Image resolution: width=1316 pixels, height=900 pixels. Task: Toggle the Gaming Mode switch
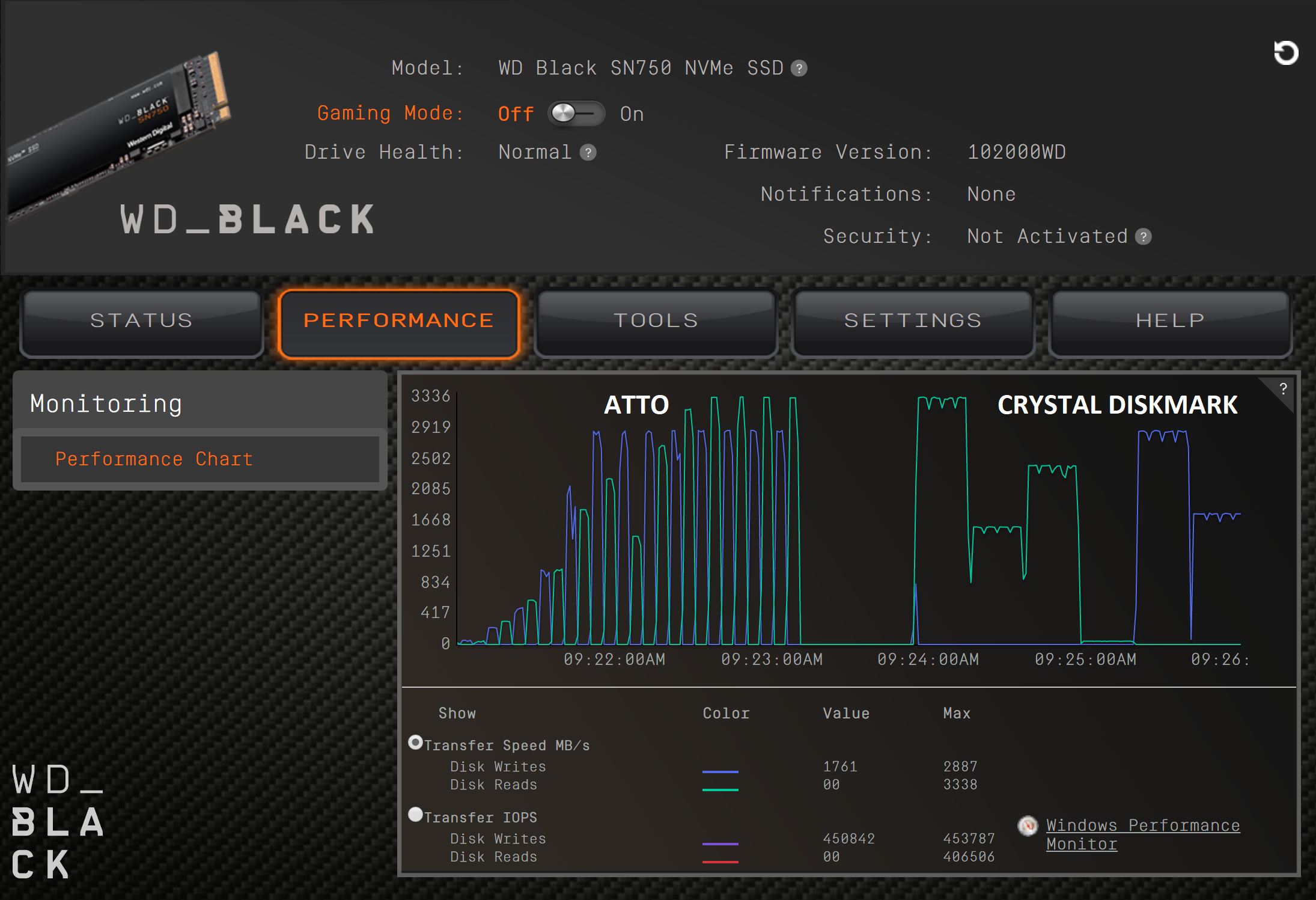576,114
